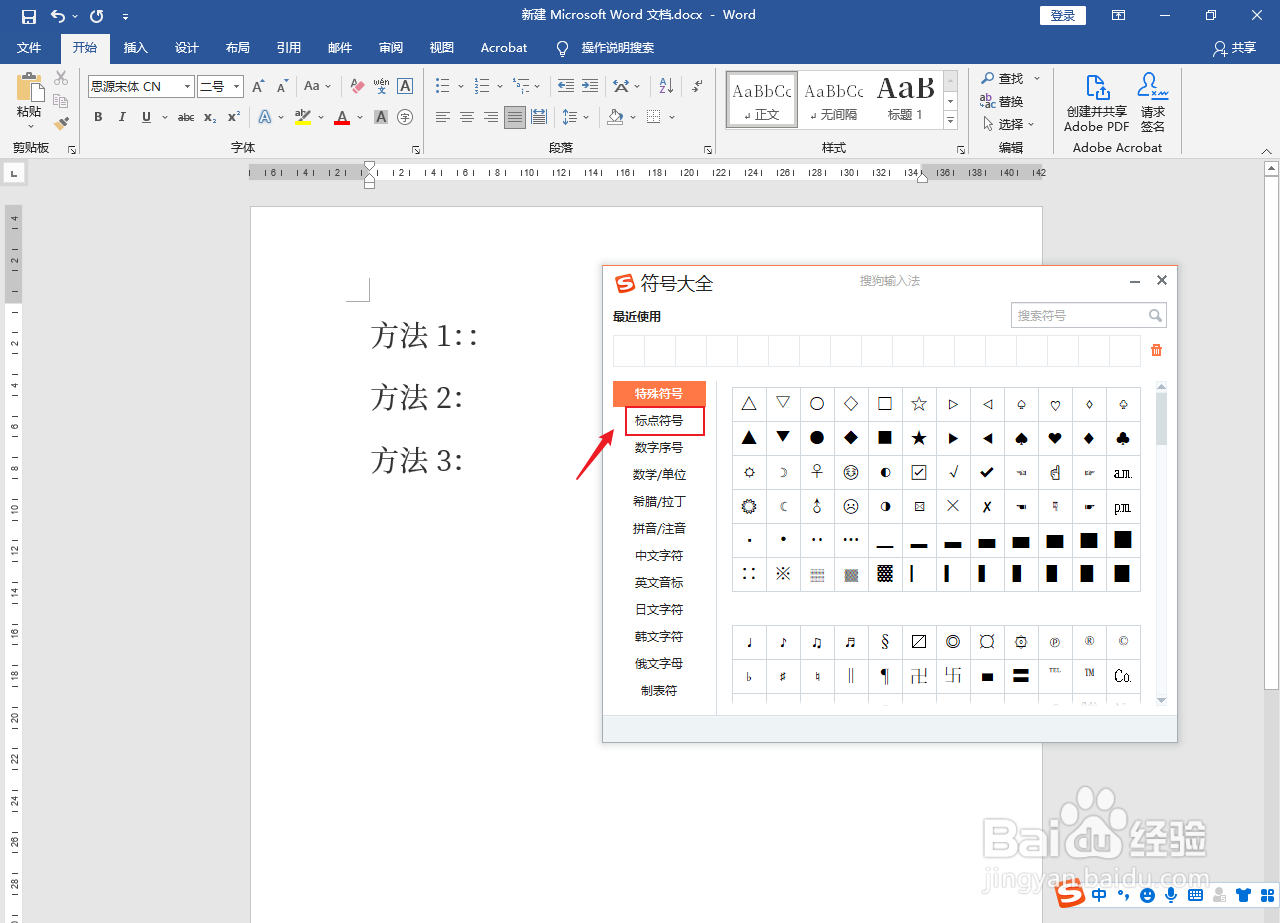Image resolution: width=1280 pixels, height=923 pixels.
Task: Click the trash icon to clear recent symbols
Action: (1157, 350)
